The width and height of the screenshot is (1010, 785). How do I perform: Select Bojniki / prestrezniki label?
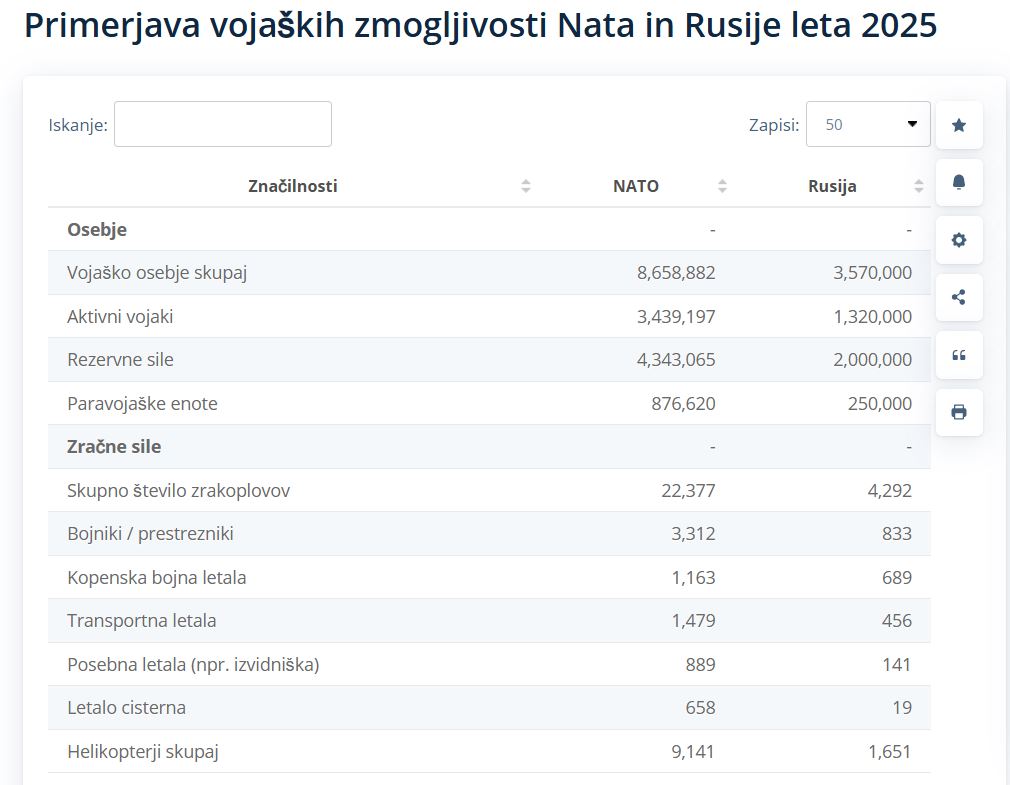150,534
